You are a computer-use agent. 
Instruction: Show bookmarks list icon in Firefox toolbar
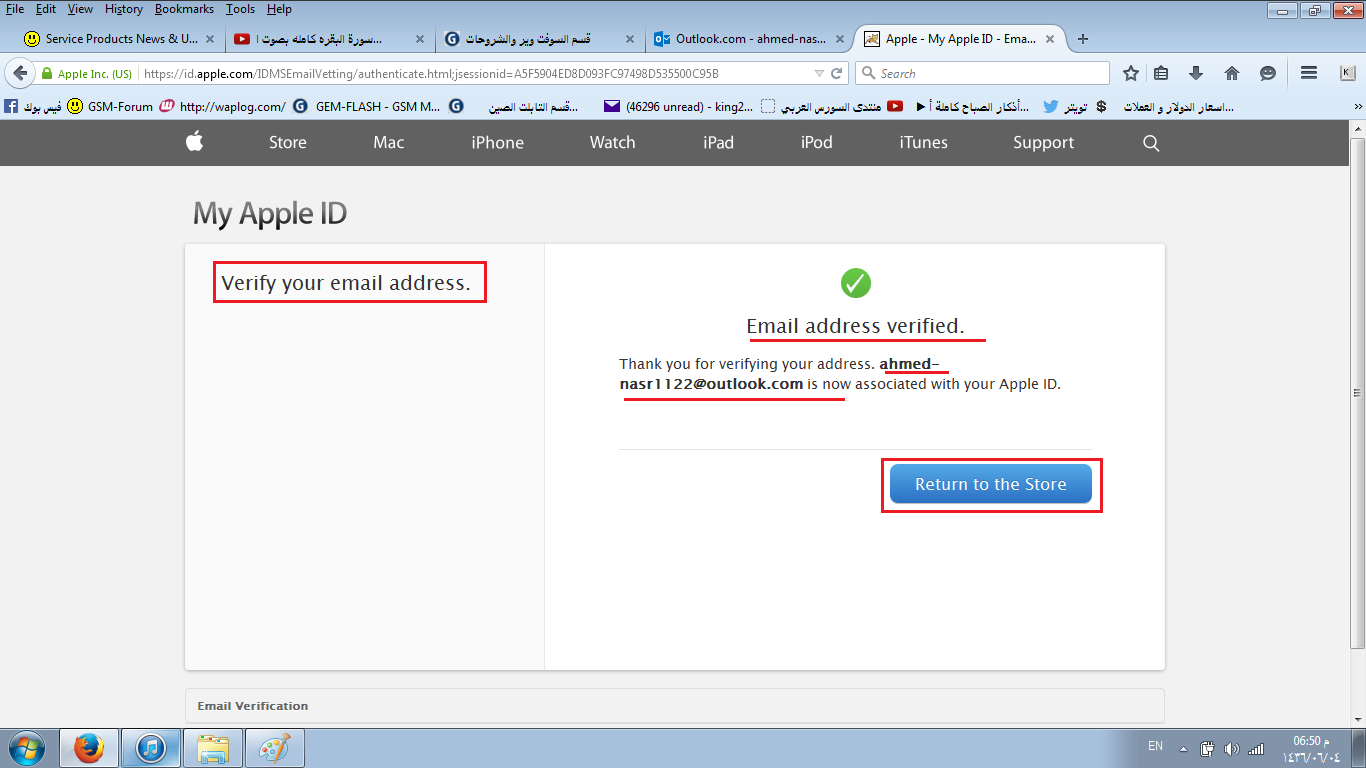click(x=1161, y=73)
